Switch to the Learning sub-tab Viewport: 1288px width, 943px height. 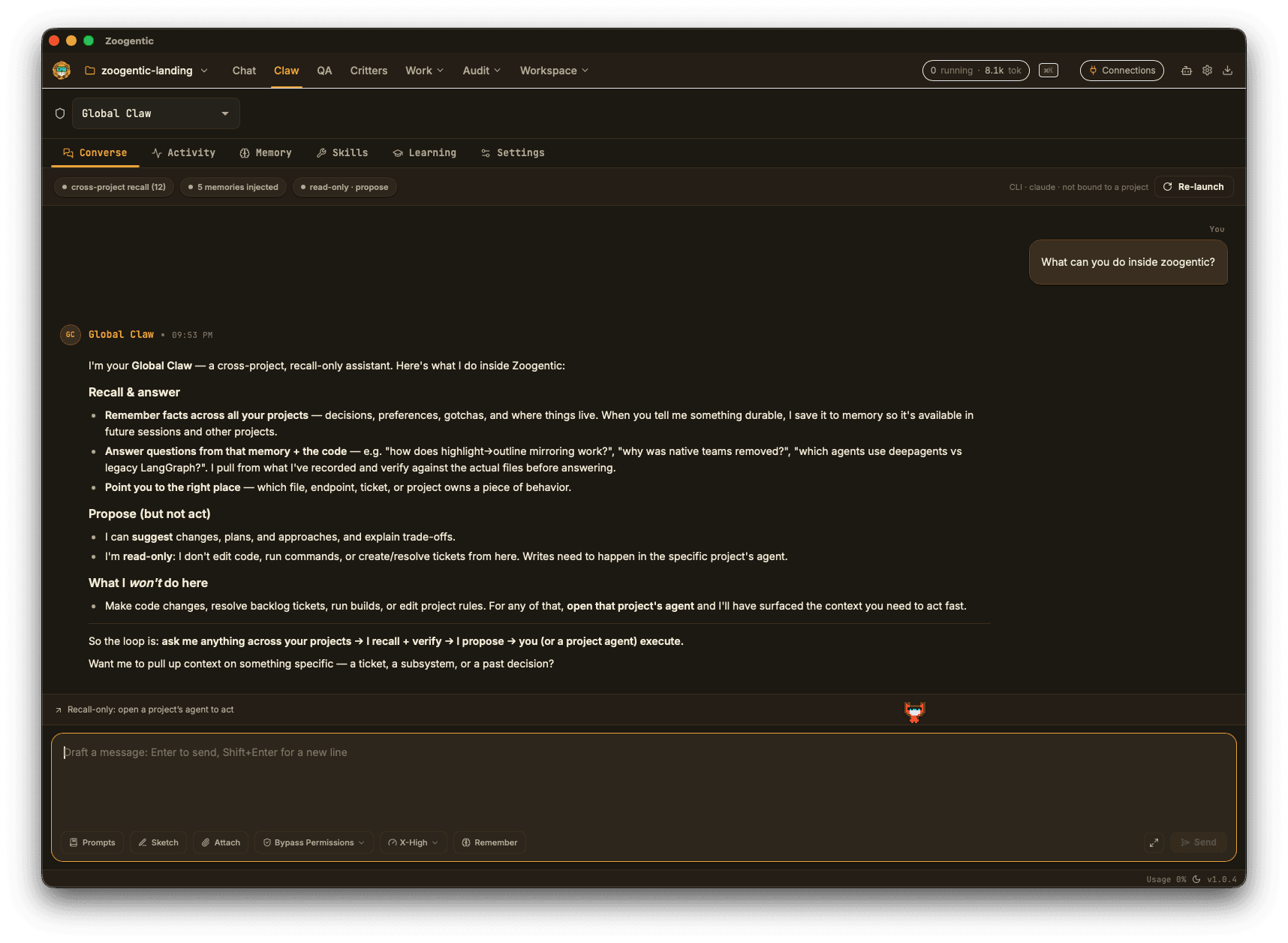[425, 153]
